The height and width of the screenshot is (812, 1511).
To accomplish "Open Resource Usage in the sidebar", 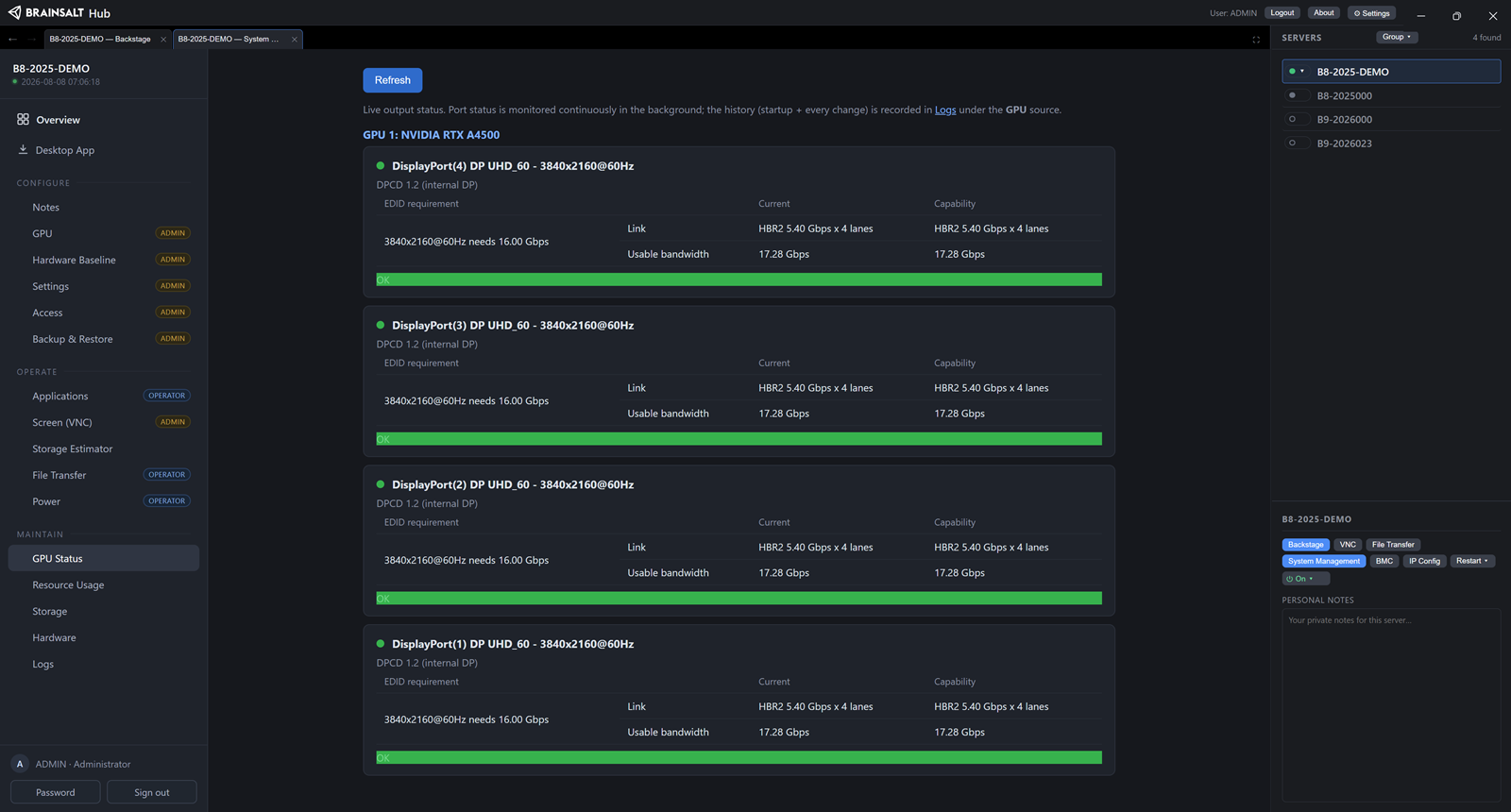I will (x=104, y=584).
